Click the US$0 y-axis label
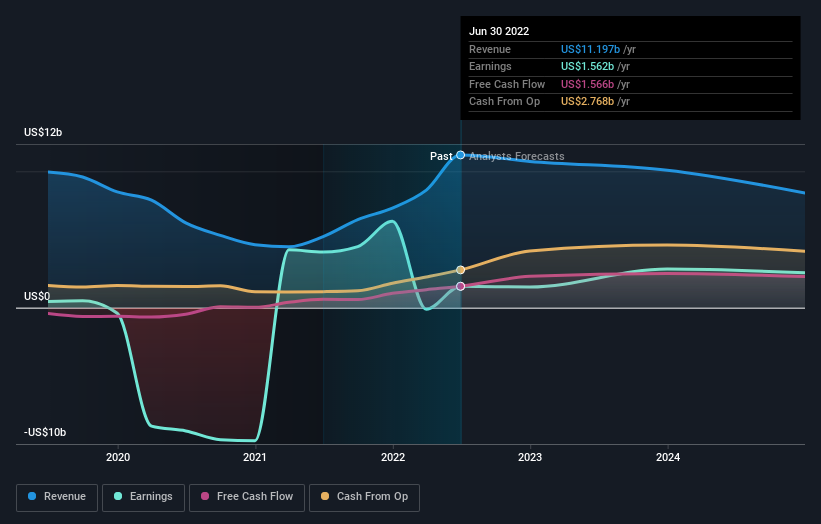The height and width of the screenshot is (524, 821). point(37,296)
